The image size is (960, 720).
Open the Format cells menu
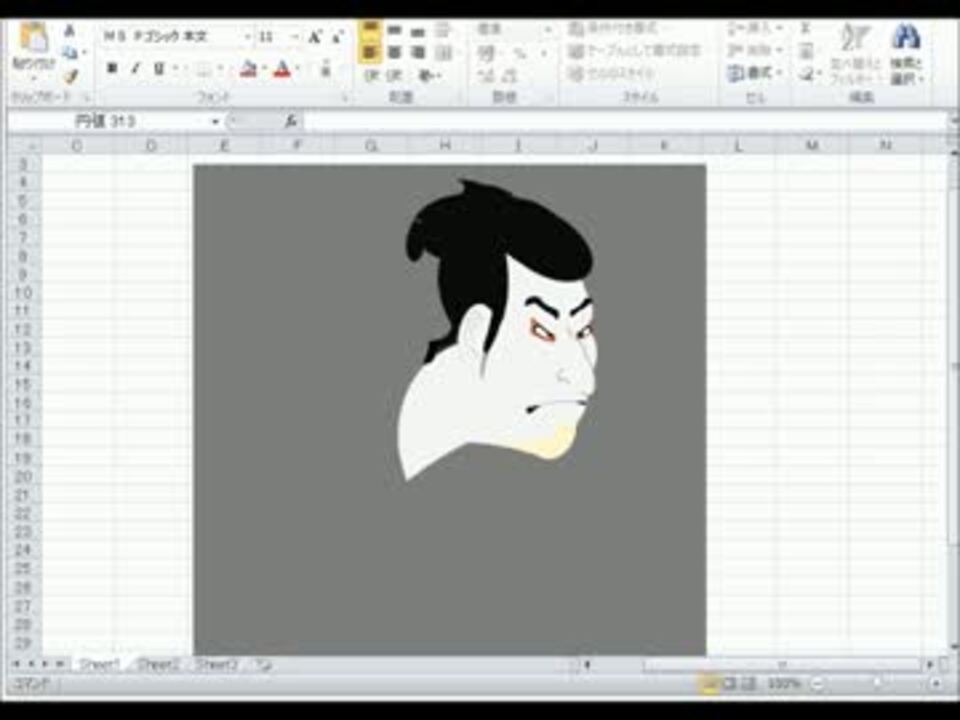coord(756,73)
